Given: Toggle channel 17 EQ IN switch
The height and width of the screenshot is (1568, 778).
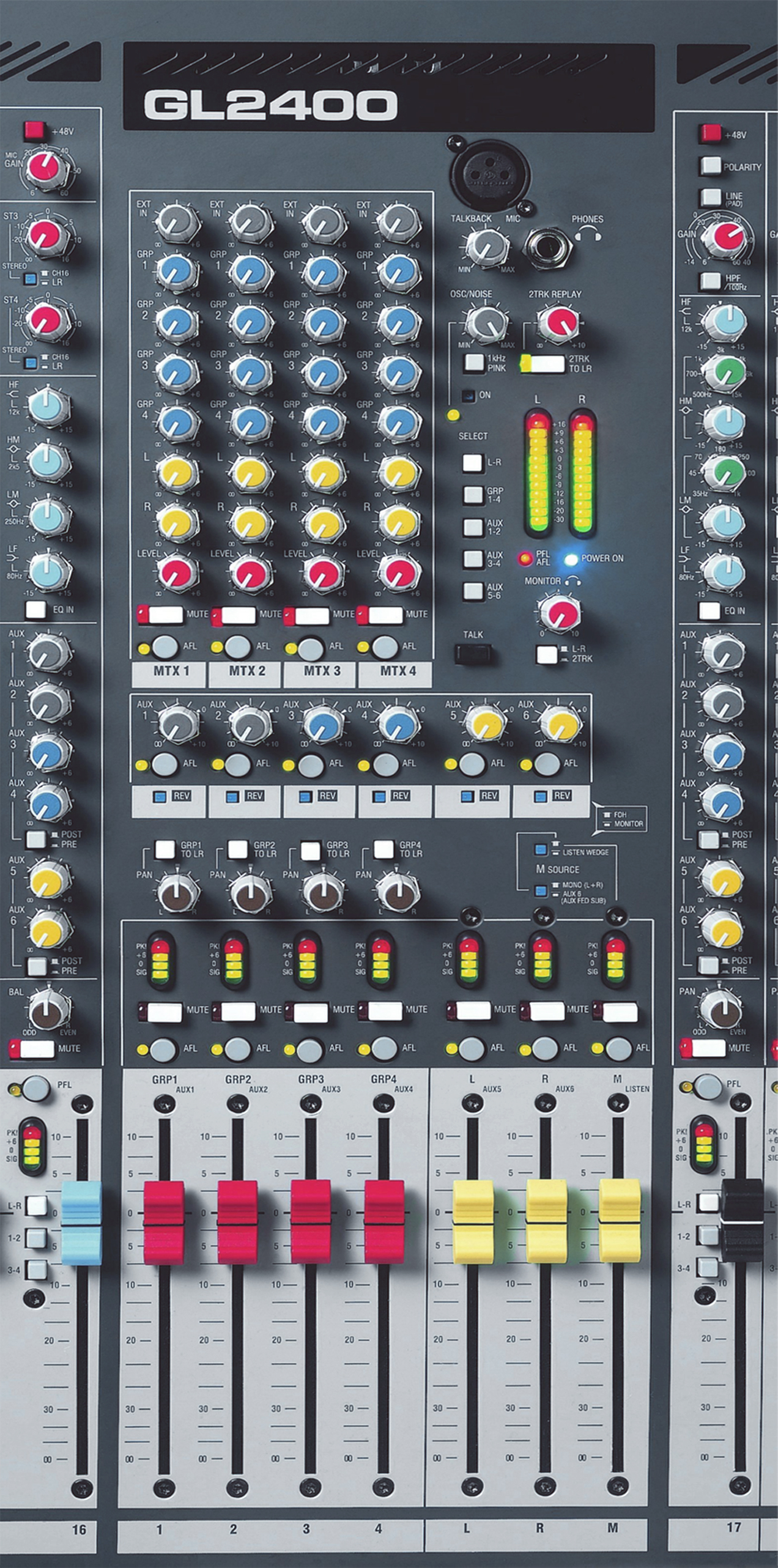Looking at the screenshot, I should click(709, 610).
